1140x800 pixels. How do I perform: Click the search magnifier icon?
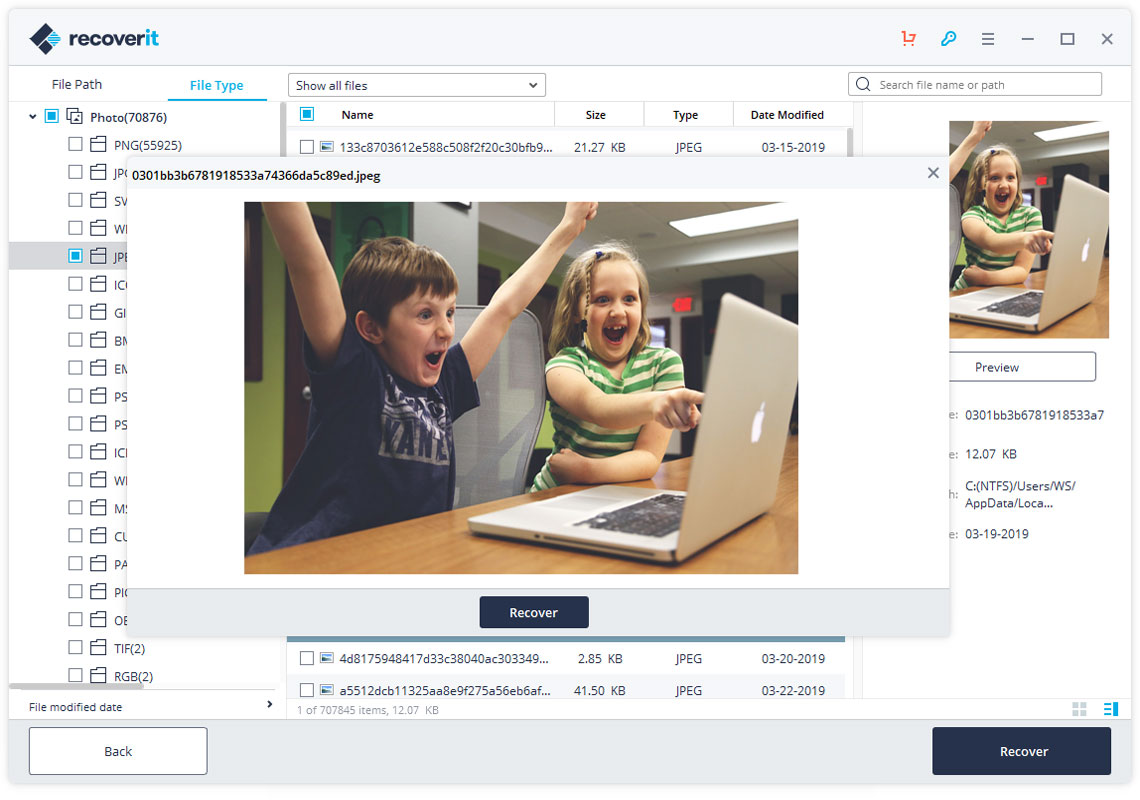click(862, 84)
